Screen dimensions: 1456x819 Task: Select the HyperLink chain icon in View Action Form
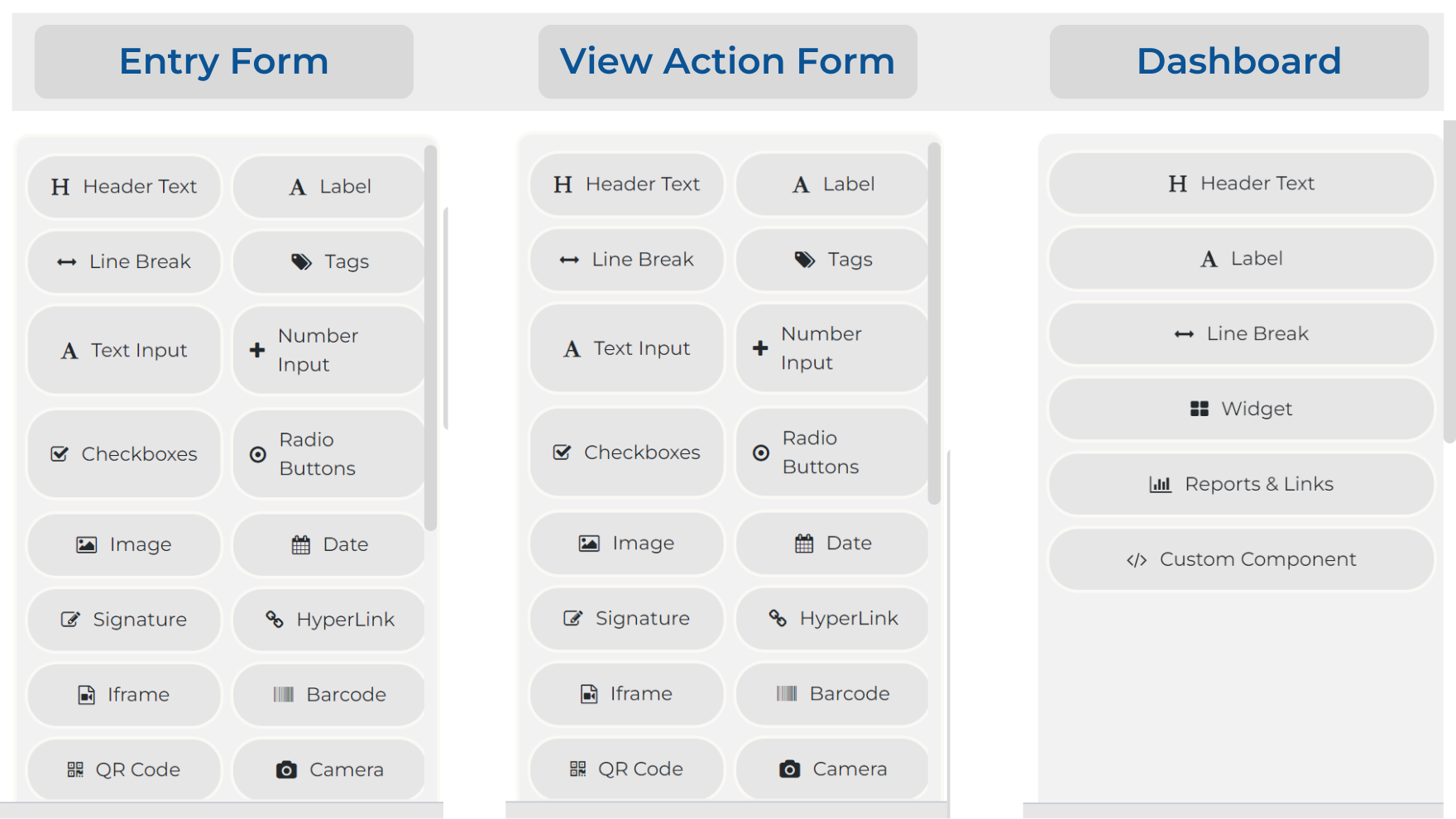point(778,618)
